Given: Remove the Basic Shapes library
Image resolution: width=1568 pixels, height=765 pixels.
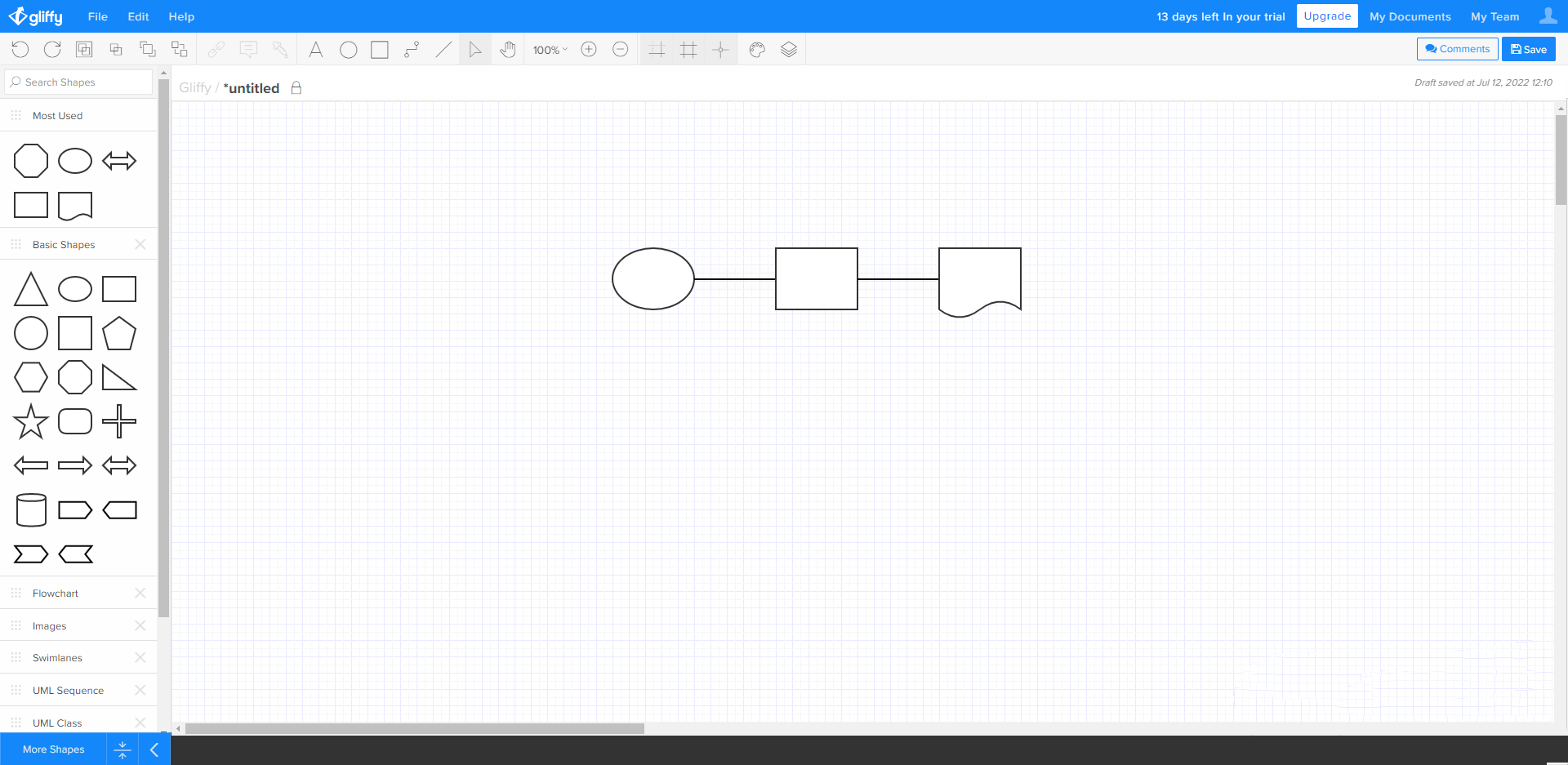Looking at the screenshot, I should [x=140, y=244].
